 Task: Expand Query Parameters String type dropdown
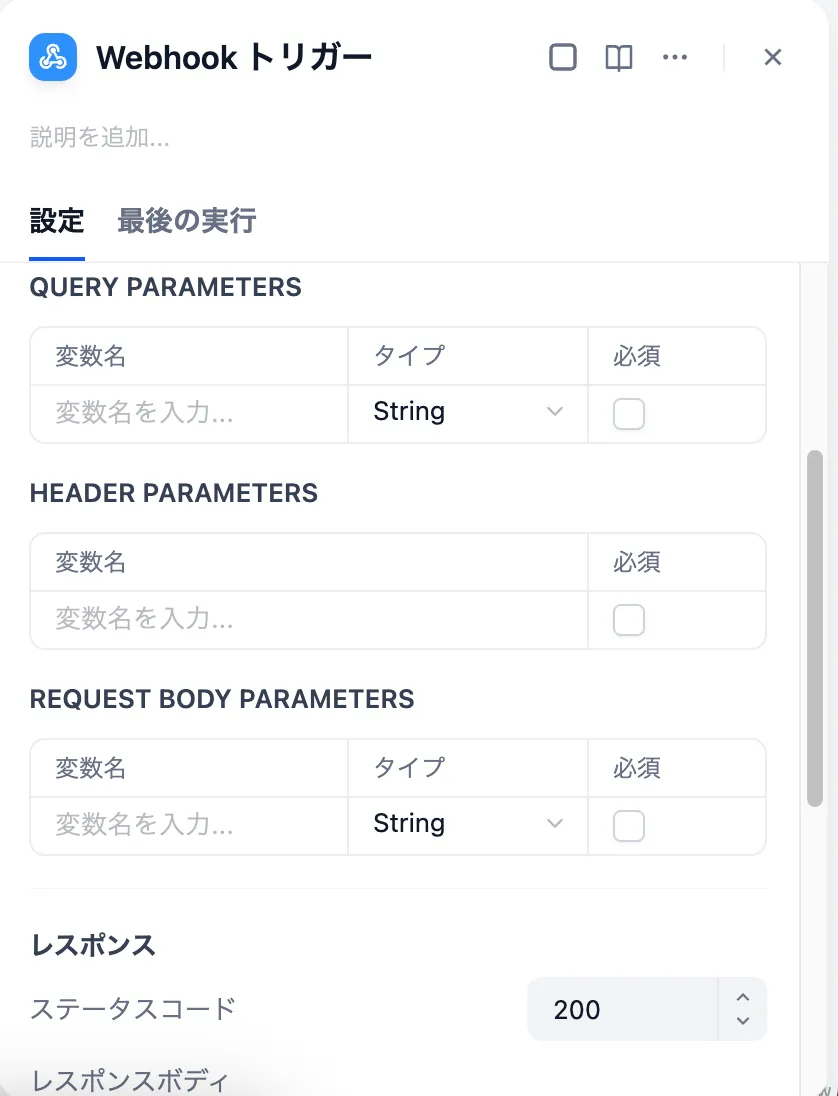coord(467,412)
